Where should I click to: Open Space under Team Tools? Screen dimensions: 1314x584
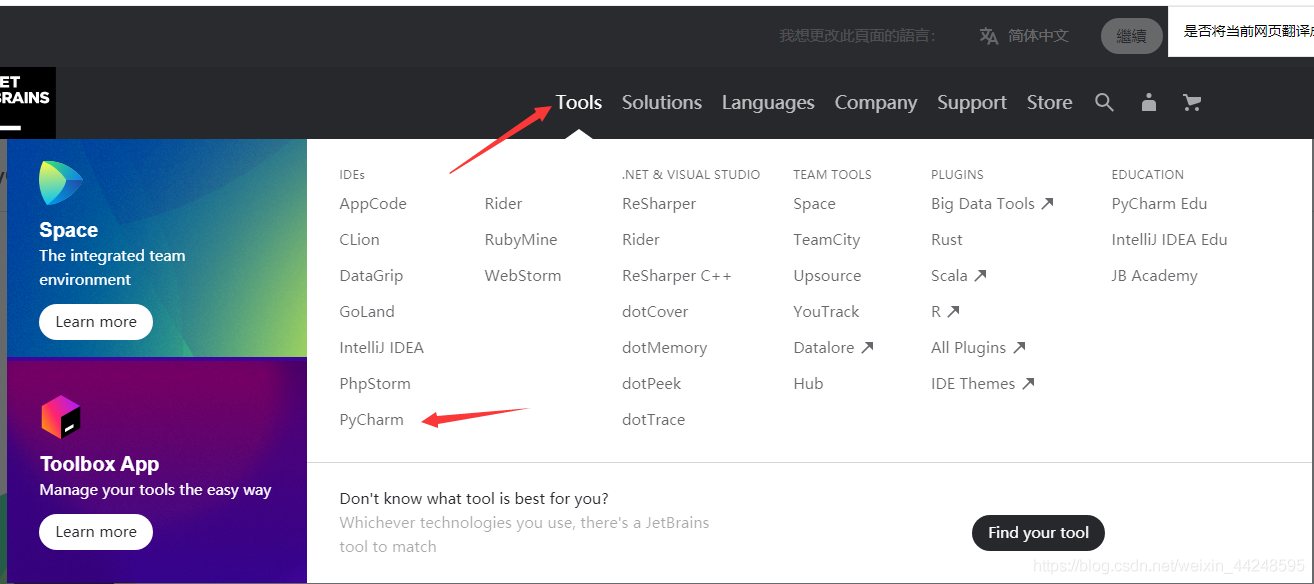click(814, 204)
